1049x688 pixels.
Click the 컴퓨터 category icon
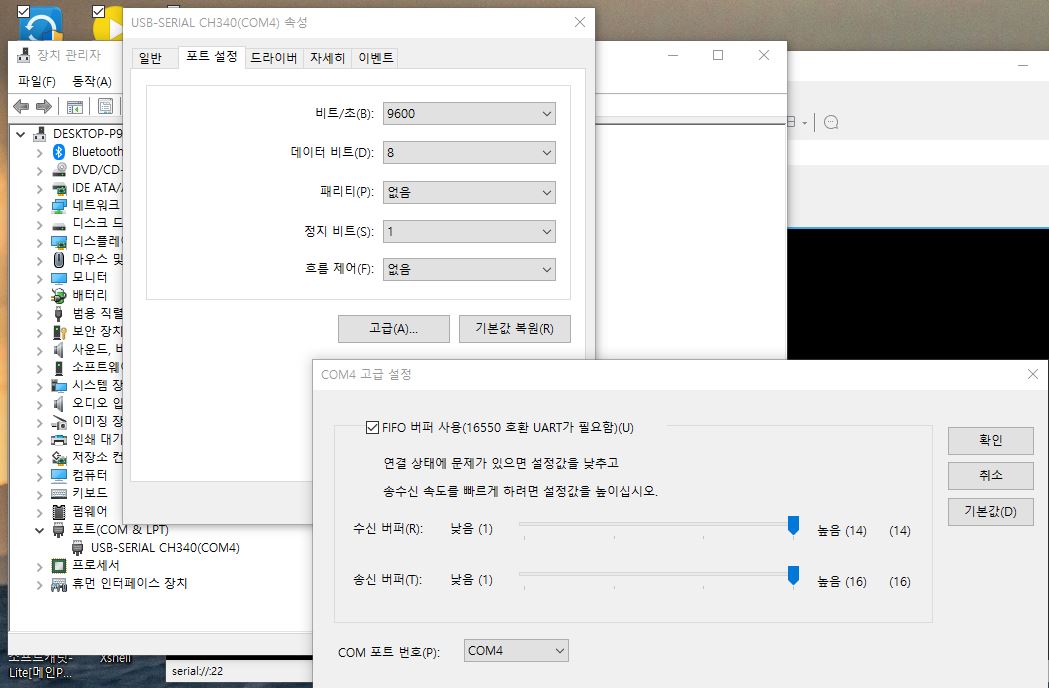click(x=59, y=475)
